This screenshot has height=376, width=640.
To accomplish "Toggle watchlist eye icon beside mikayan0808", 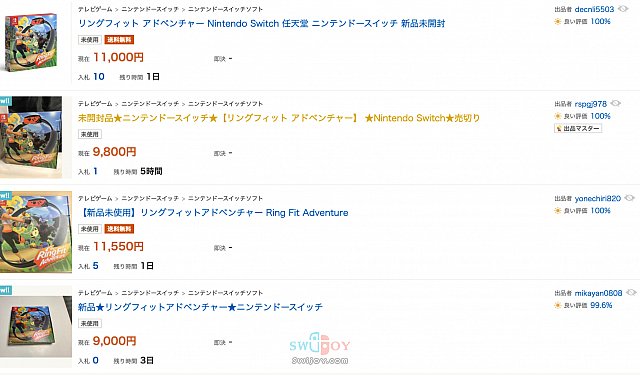I will coord(631,292).
